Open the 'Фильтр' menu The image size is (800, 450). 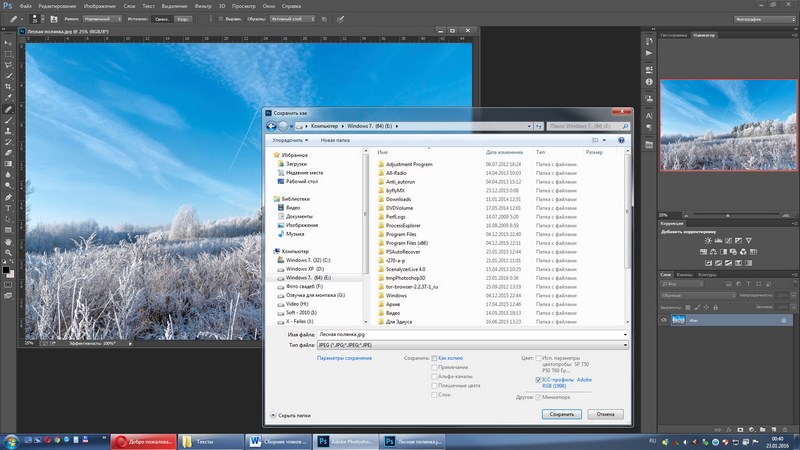pyautogui.click(x=203, y=6)
